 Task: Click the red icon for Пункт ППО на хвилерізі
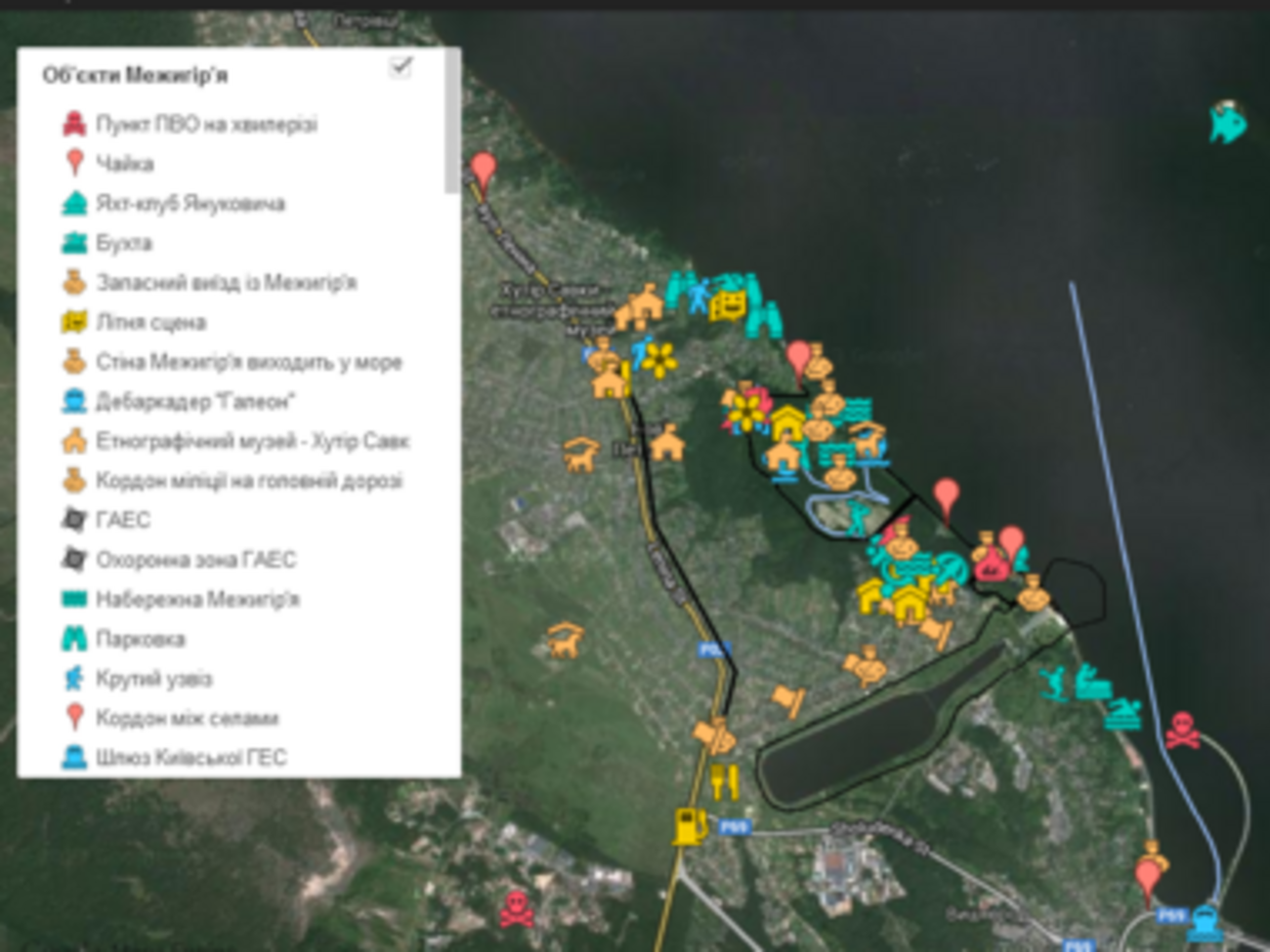pyautogui.click(x=74, y=124)
